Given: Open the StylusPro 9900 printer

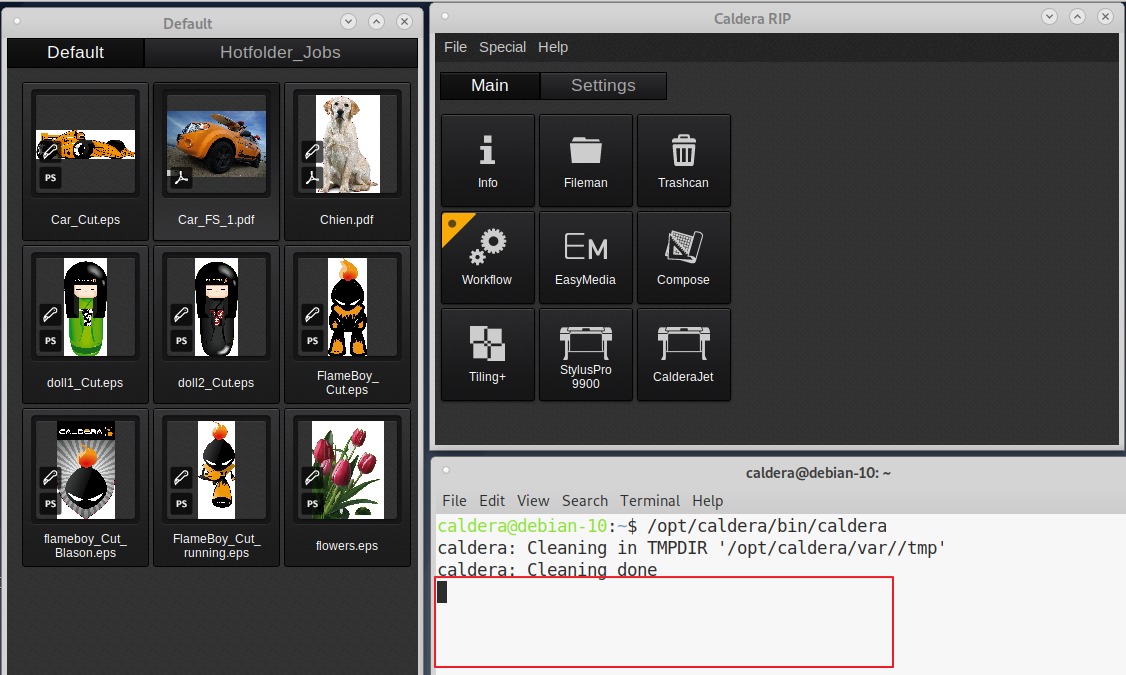Looking at the screenshot, I should (585, 354).
